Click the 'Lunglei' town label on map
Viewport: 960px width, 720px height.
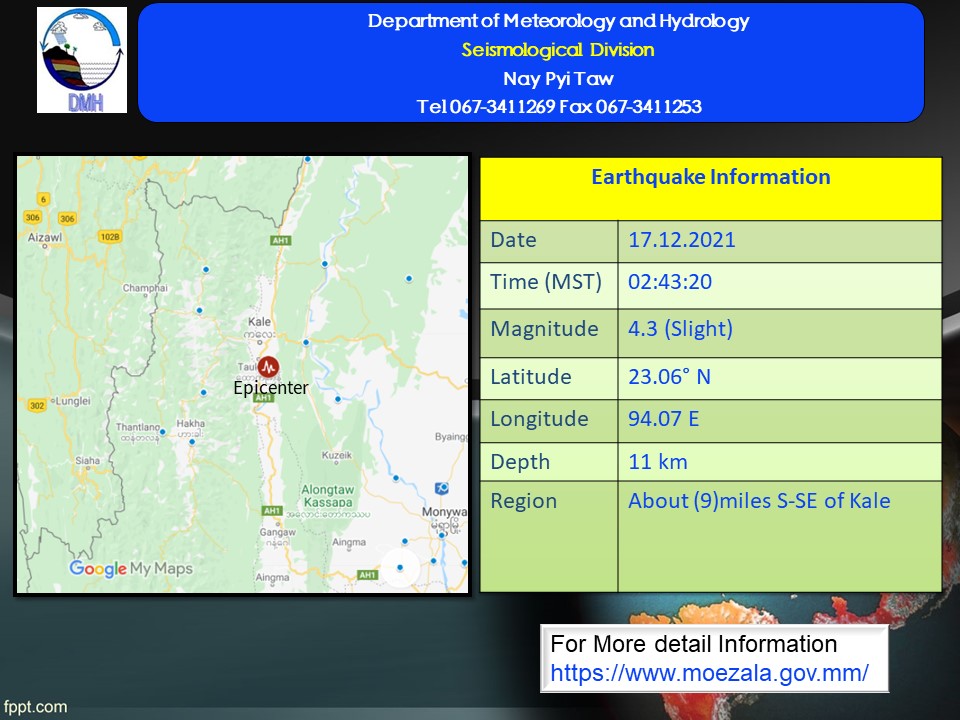[73, 401]
